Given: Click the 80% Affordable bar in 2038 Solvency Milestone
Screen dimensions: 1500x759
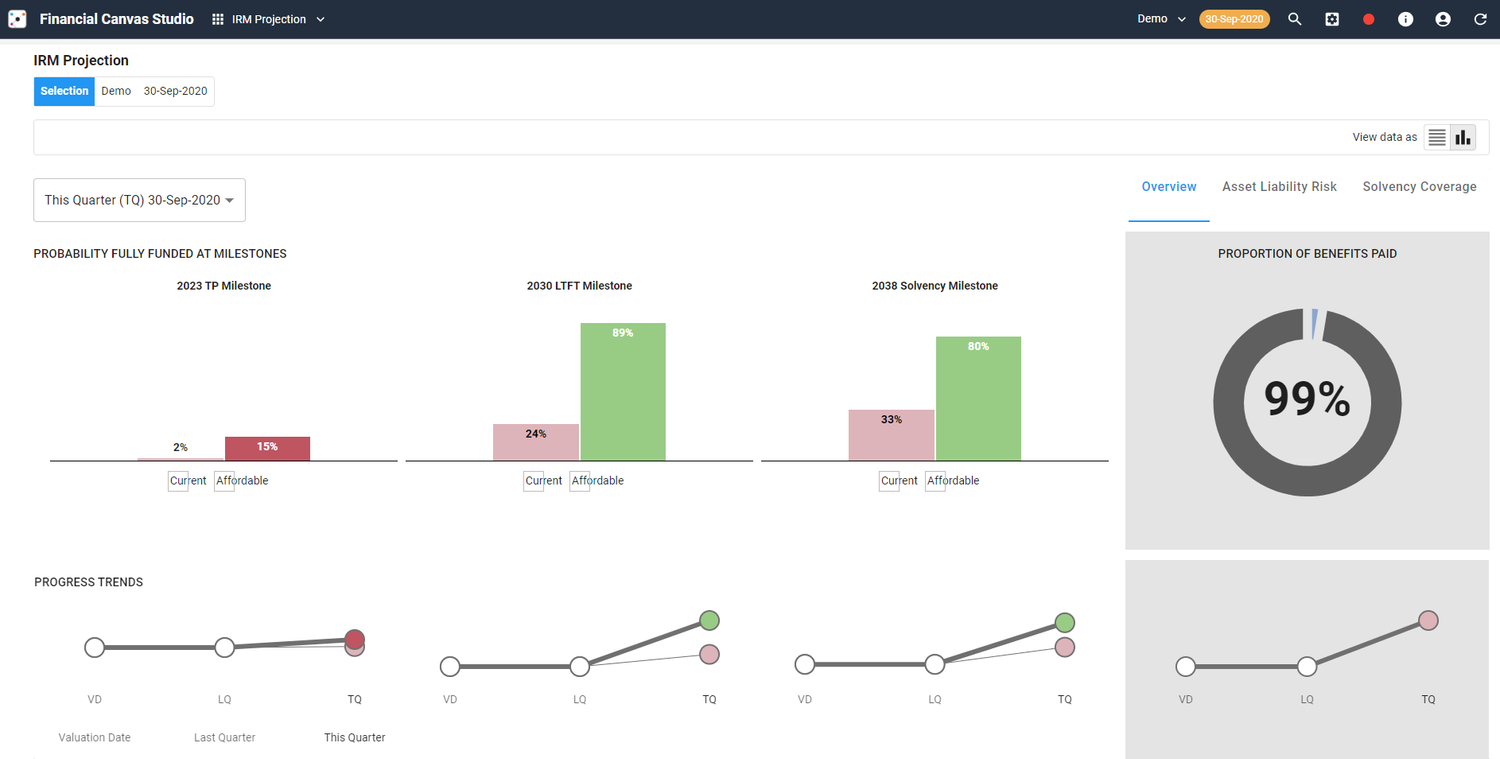Looking at the screenshot, I should point(978,398).
